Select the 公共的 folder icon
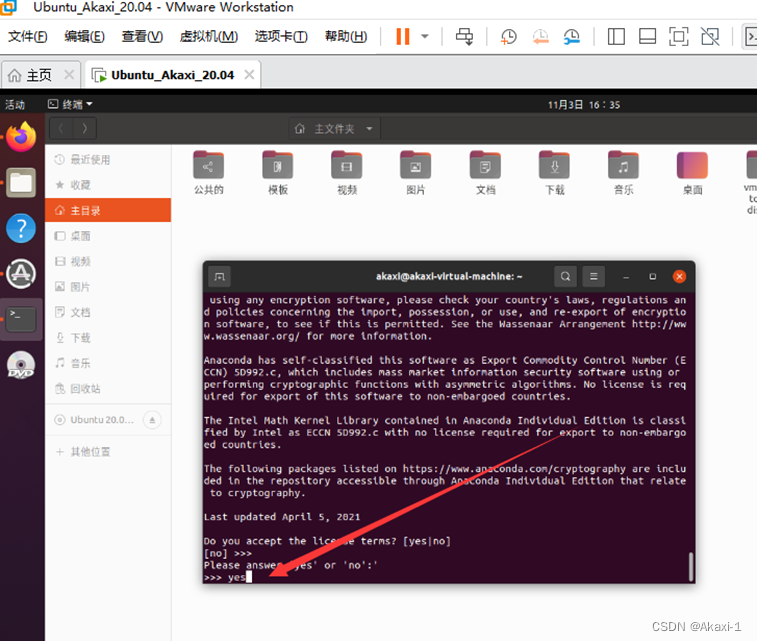The image size is (757, 641). (209, 166)
